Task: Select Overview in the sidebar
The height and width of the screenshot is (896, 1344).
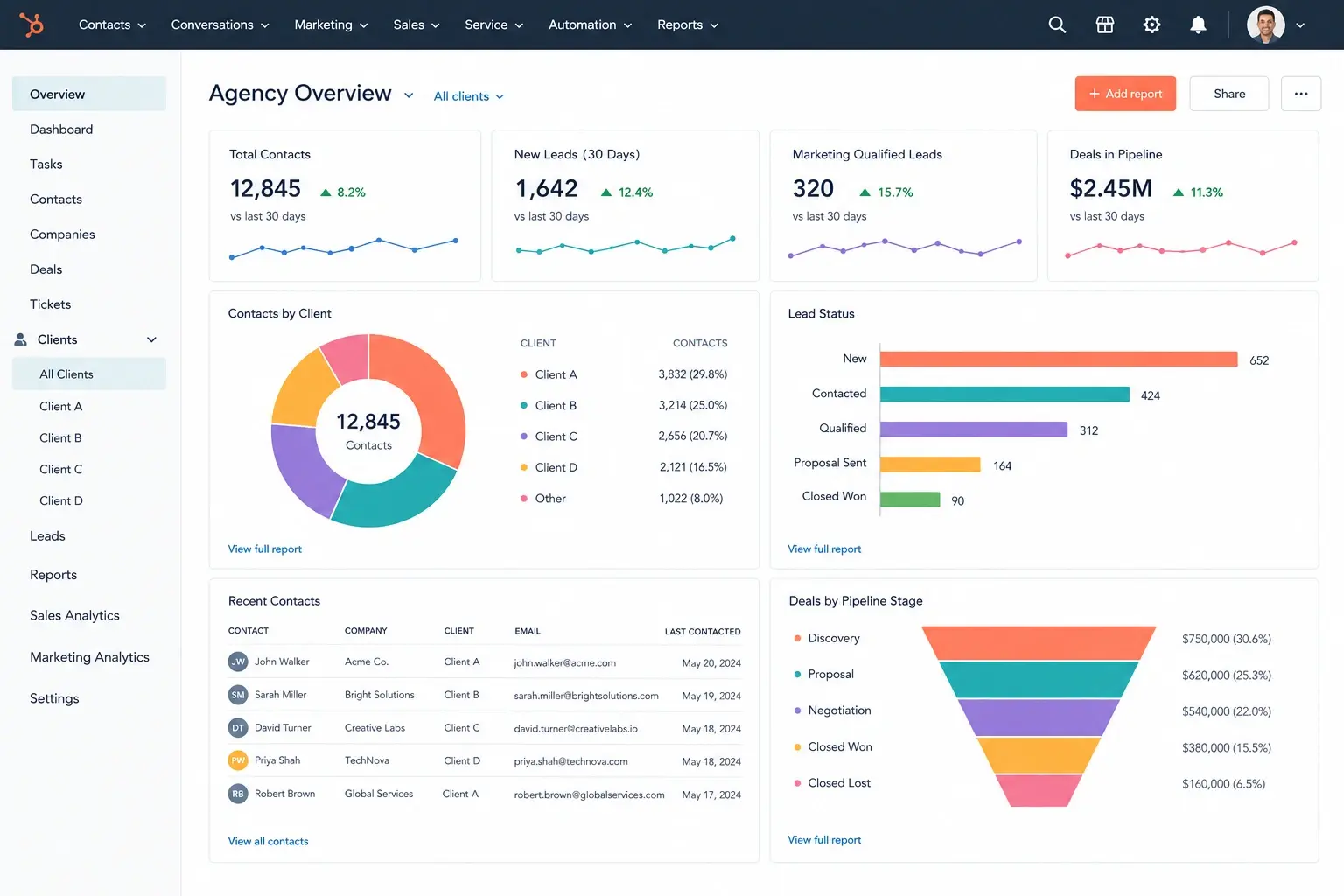Action: [x=89, y=94]
